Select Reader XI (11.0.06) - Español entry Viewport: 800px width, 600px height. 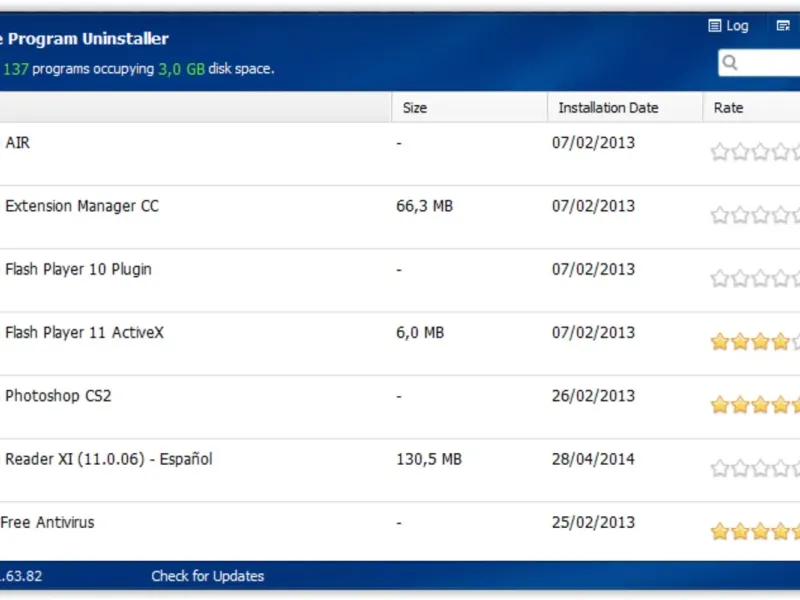[400, 470]
